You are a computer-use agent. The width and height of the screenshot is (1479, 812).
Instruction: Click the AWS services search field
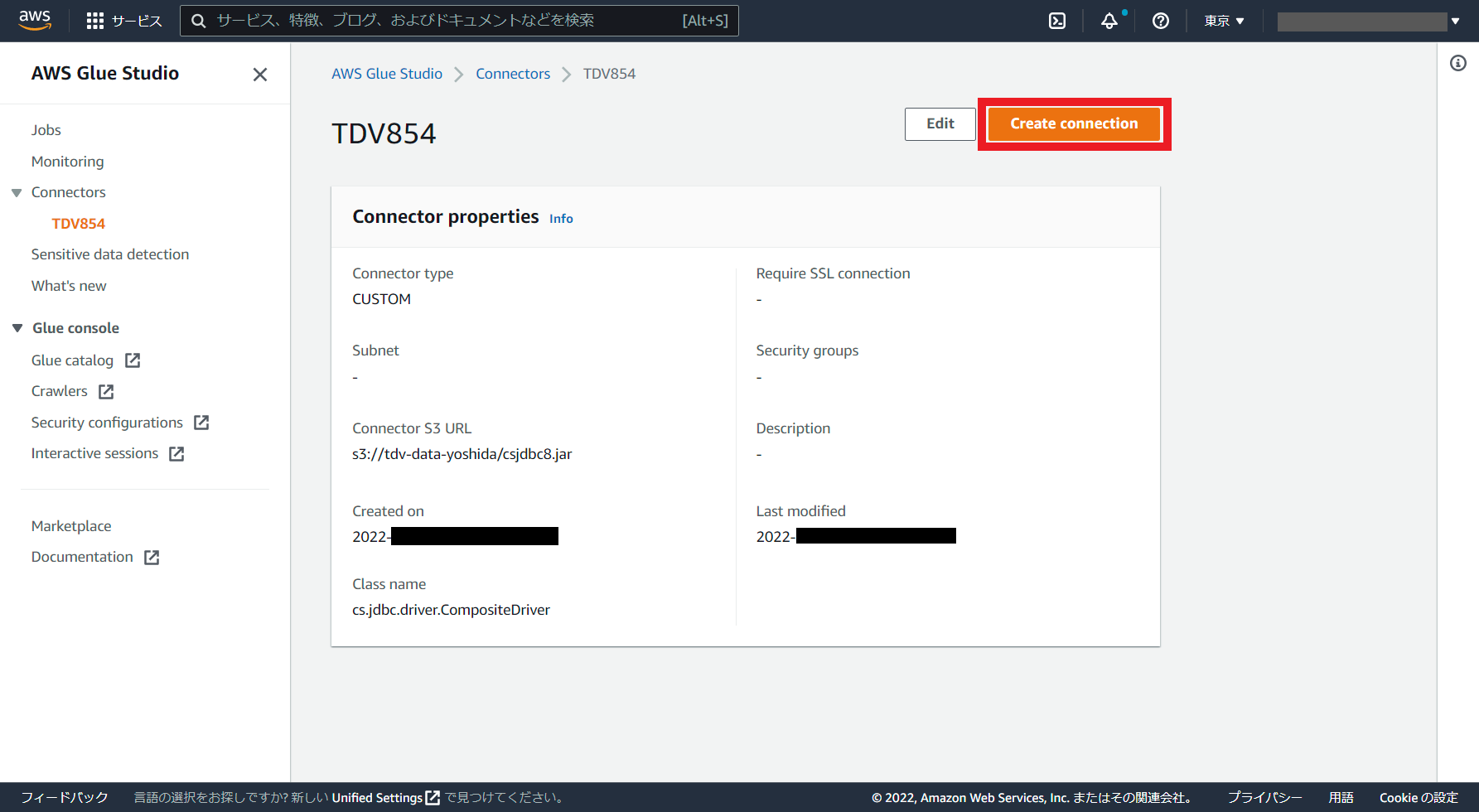[x=459, y=21]
